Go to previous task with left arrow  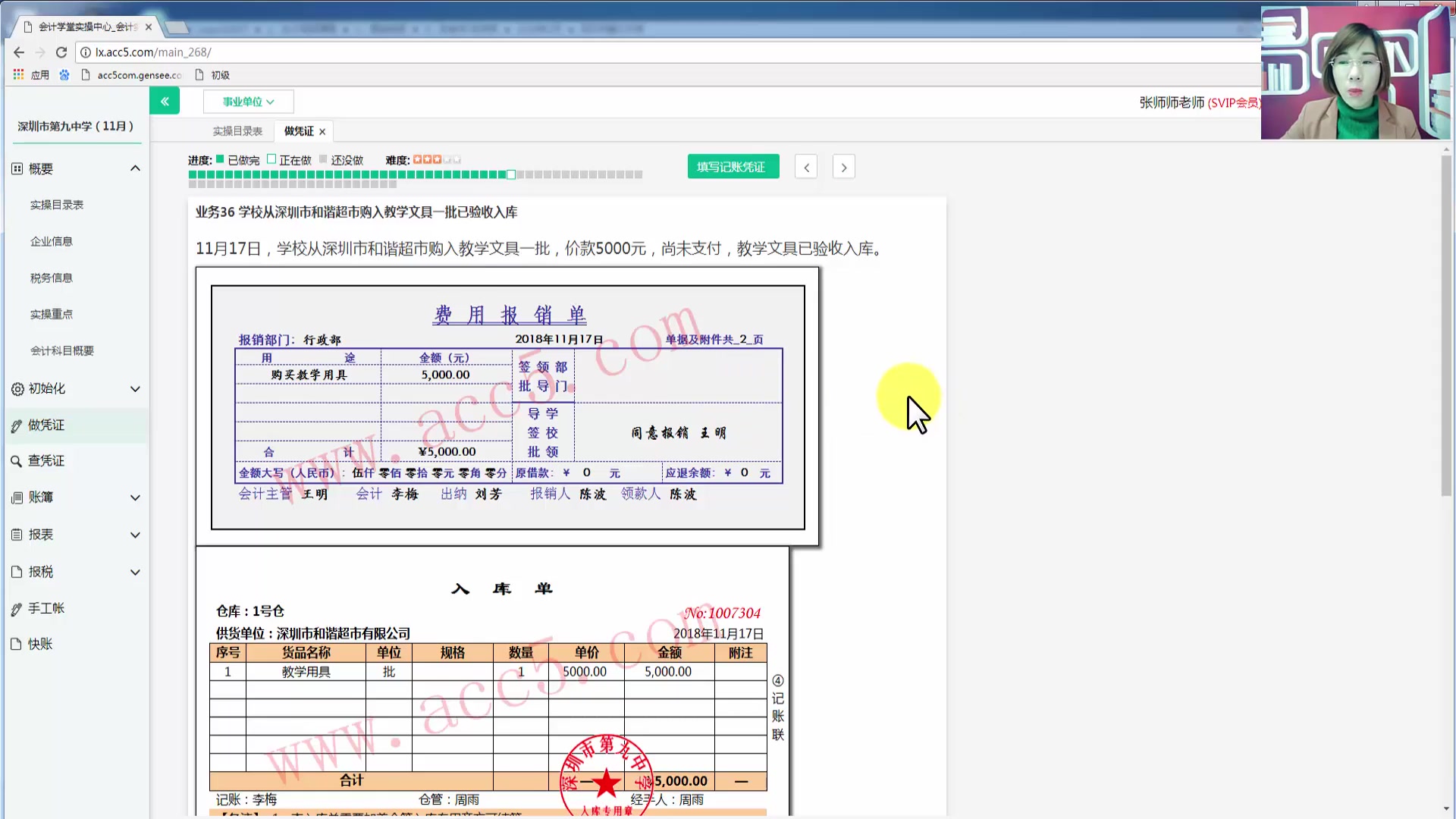pyautogui.click(x=806, y=168)
